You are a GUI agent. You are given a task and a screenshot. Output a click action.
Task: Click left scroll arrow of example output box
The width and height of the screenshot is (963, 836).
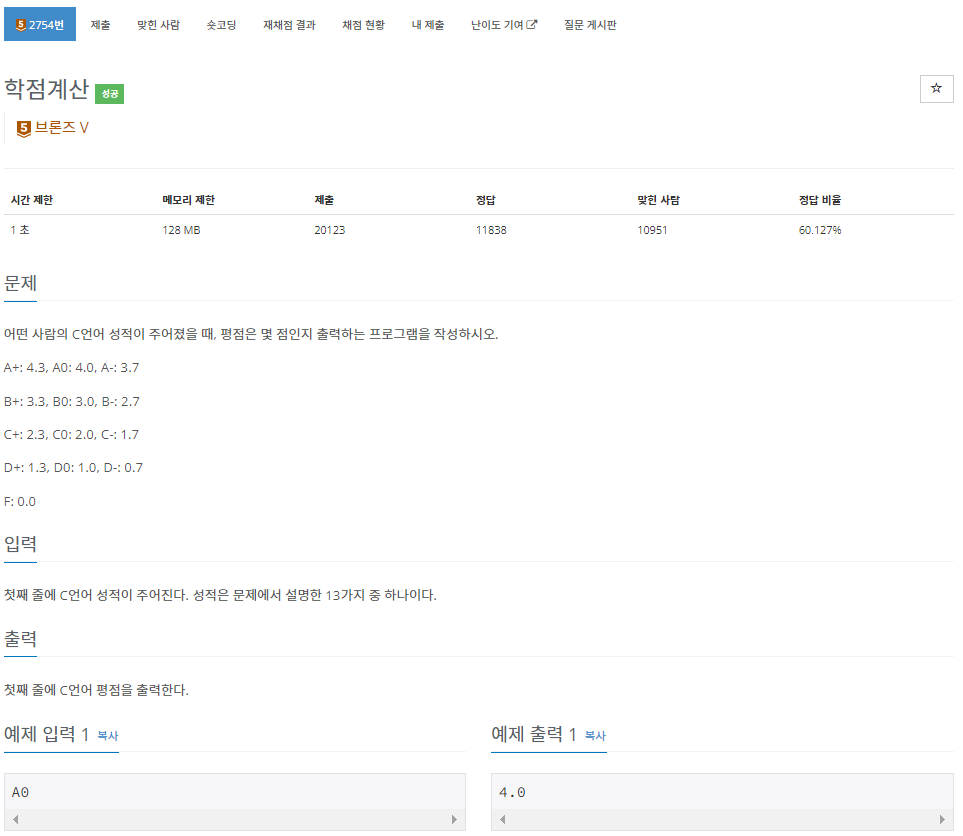(502, 819)
